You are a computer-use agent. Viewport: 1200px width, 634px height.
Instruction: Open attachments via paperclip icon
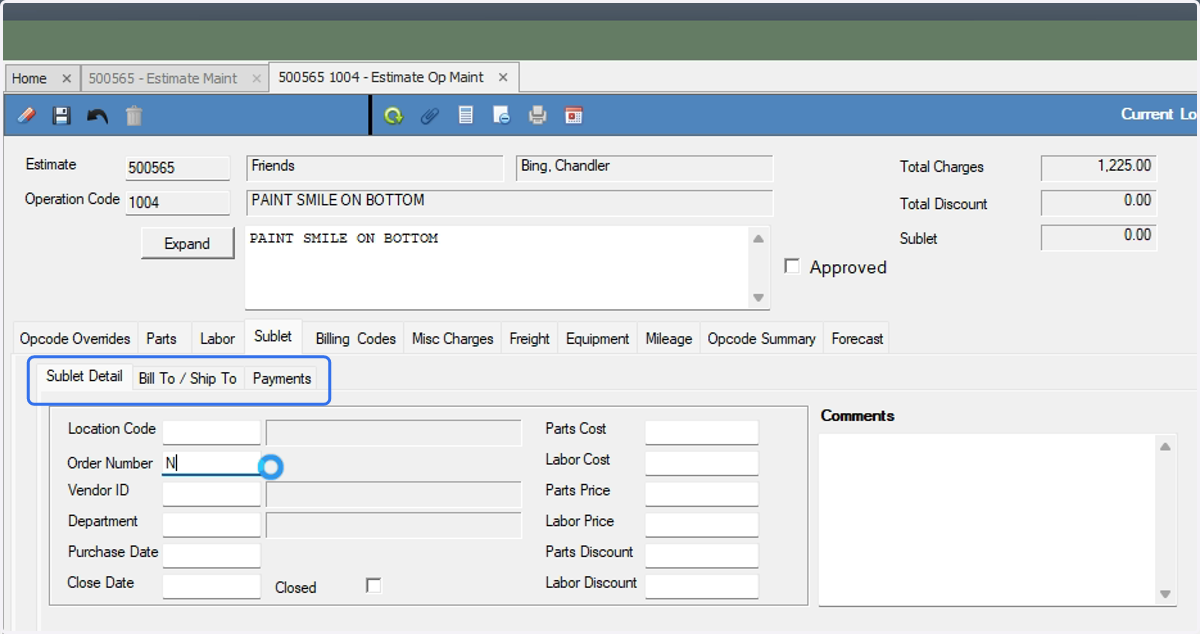pos(429,116)
